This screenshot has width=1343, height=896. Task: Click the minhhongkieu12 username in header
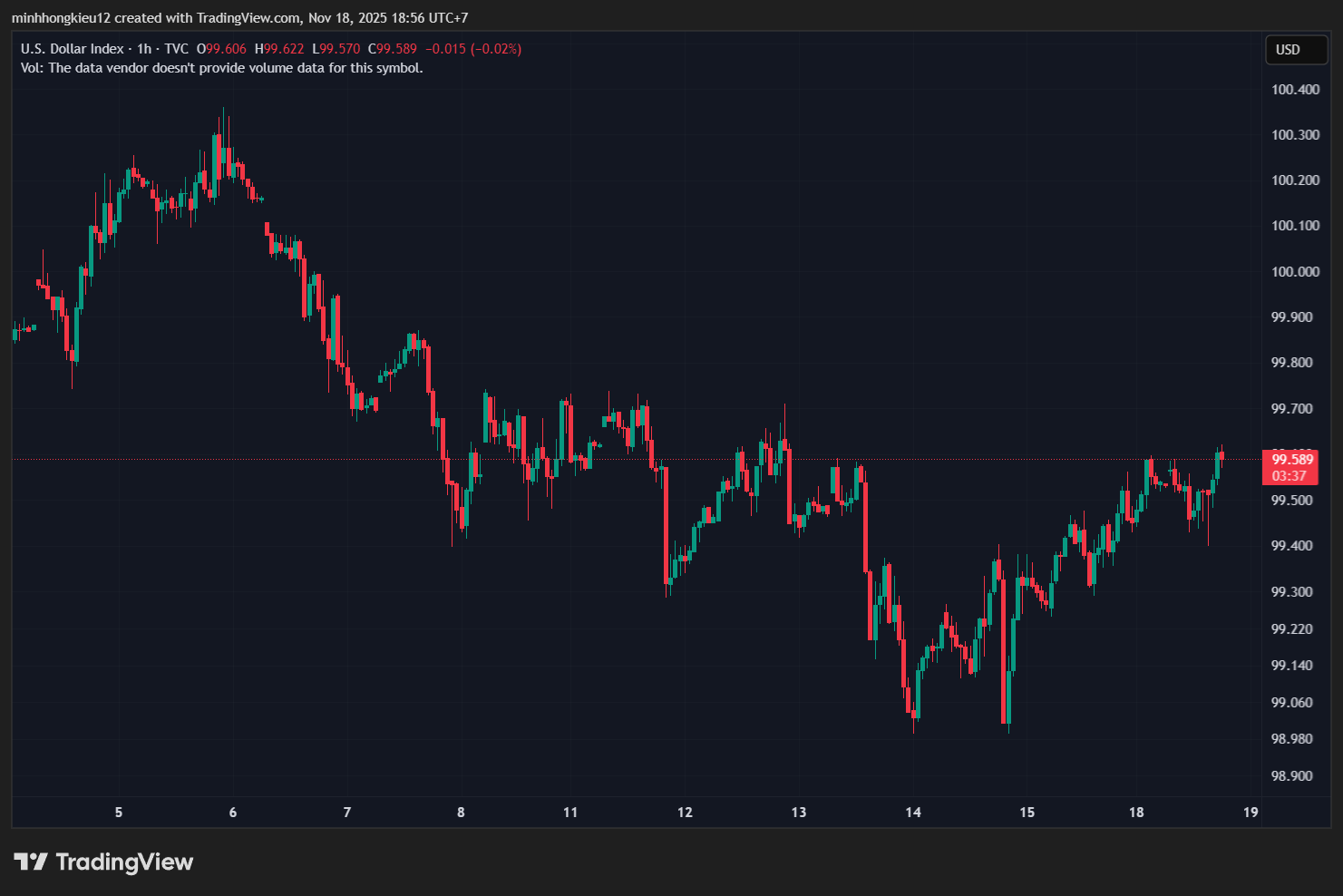pyautogui.click(x=61, y=17)
